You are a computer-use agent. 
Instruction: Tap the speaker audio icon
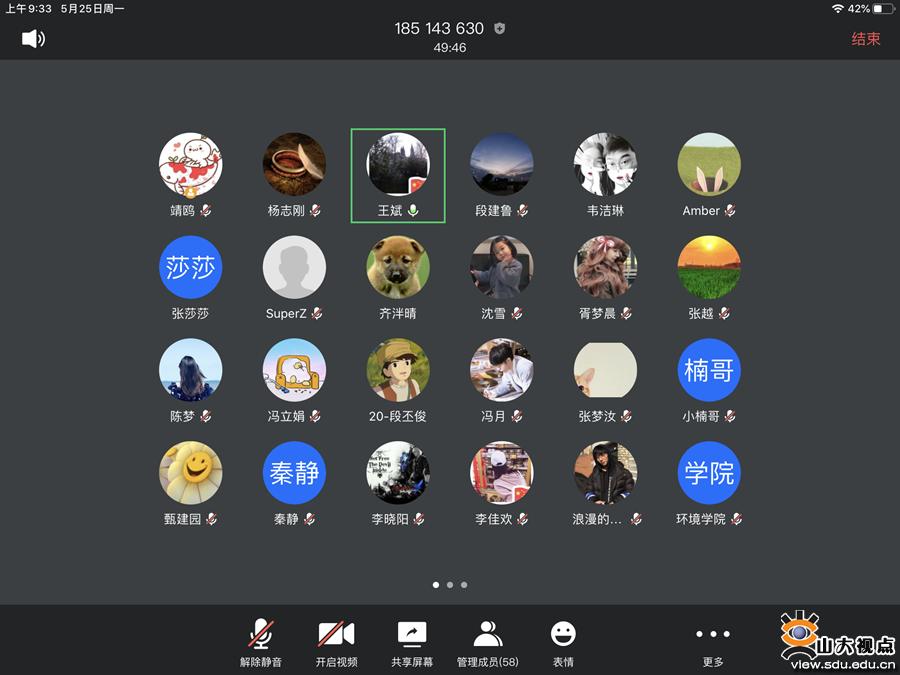[33, 38]
